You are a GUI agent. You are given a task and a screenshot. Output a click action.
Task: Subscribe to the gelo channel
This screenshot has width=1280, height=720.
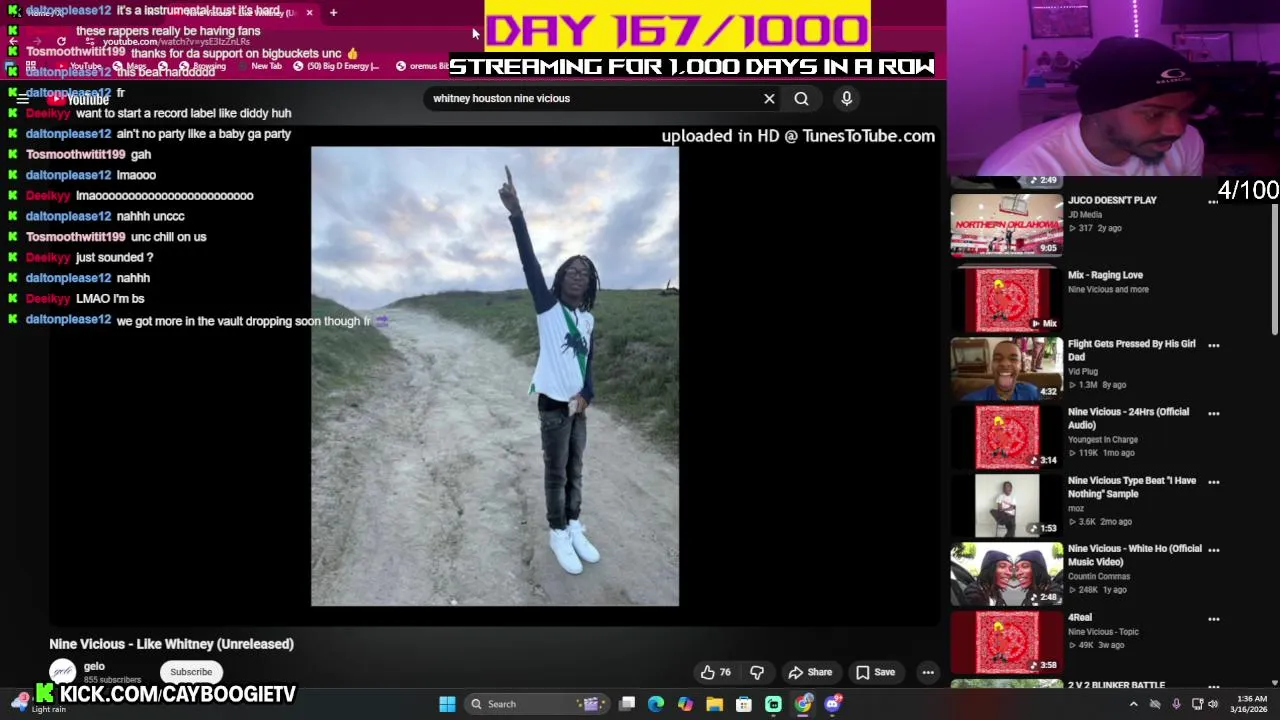pyautogui.click(x=191, y=672)
